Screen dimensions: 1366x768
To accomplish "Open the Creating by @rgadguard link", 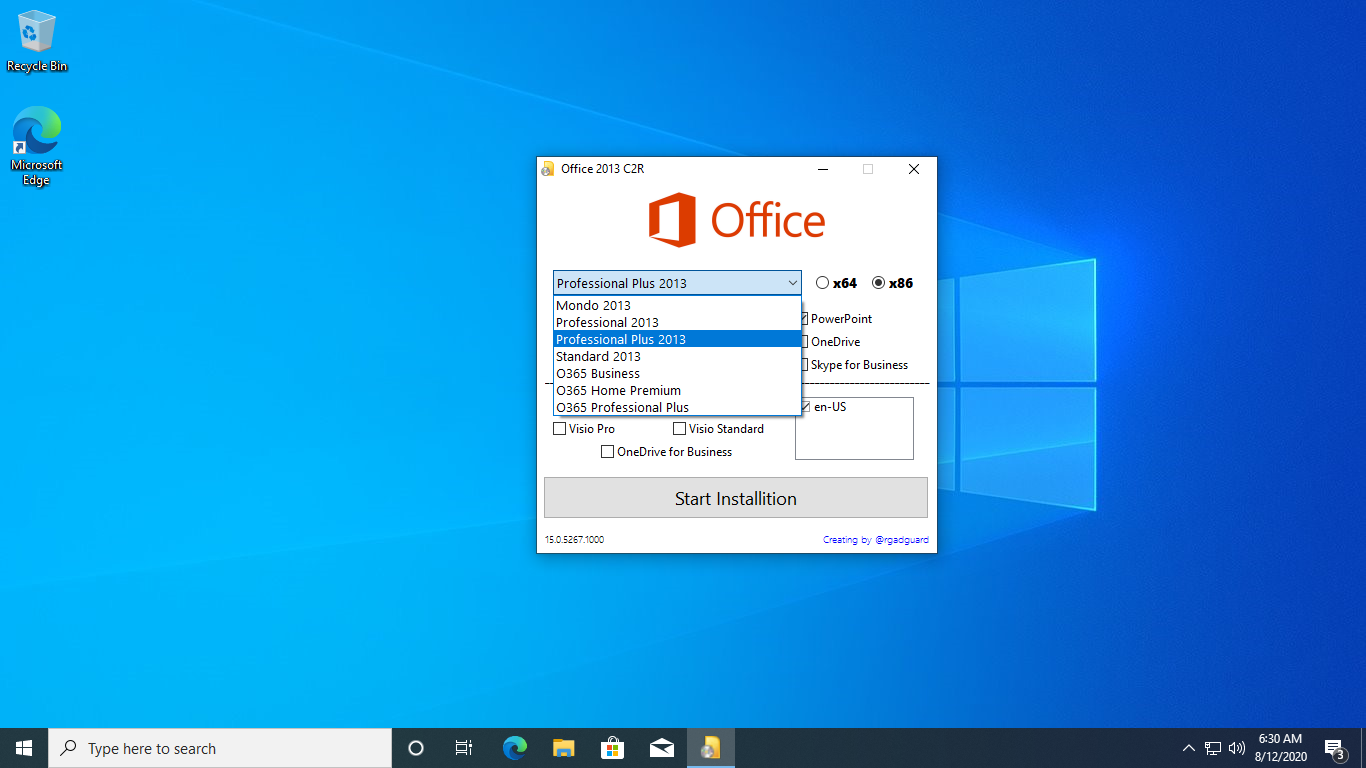I will 876,540.
